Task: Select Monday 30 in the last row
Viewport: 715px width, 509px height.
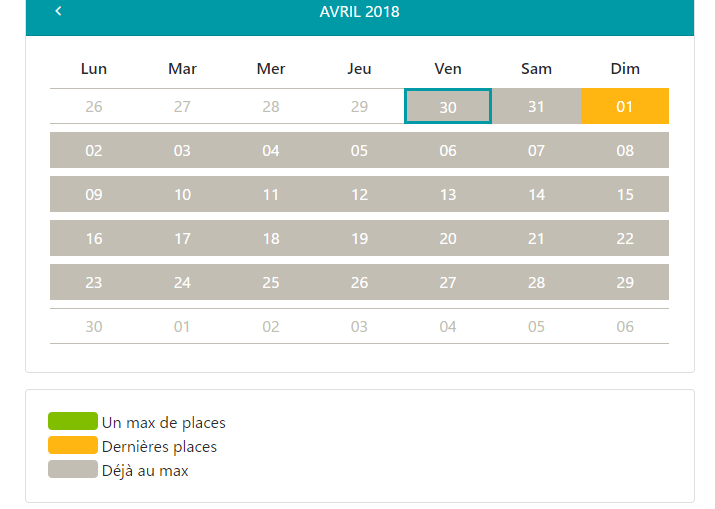Action: coord(94,326)
